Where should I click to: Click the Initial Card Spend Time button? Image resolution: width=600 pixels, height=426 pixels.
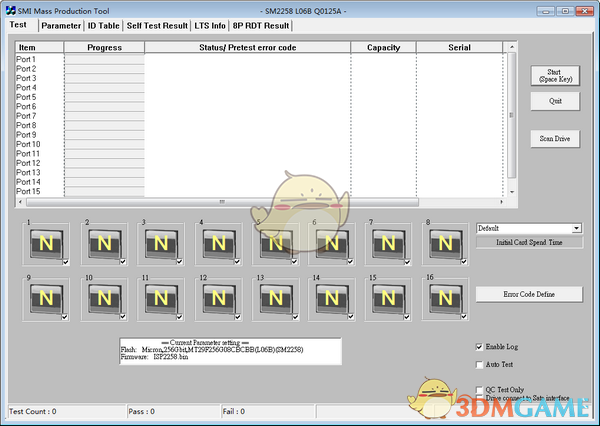[x=529, y=243]
